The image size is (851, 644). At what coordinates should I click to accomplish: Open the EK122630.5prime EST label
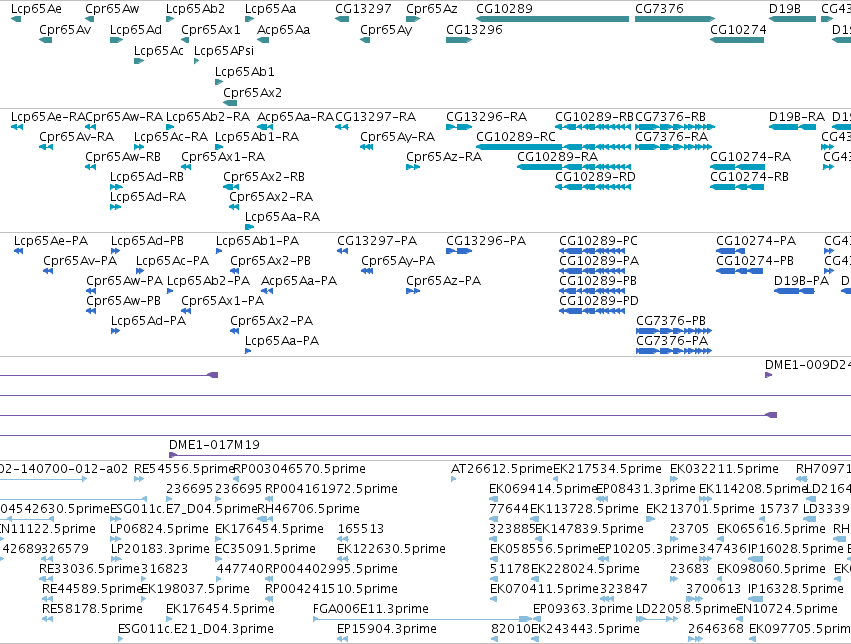[x=391, y=549]
